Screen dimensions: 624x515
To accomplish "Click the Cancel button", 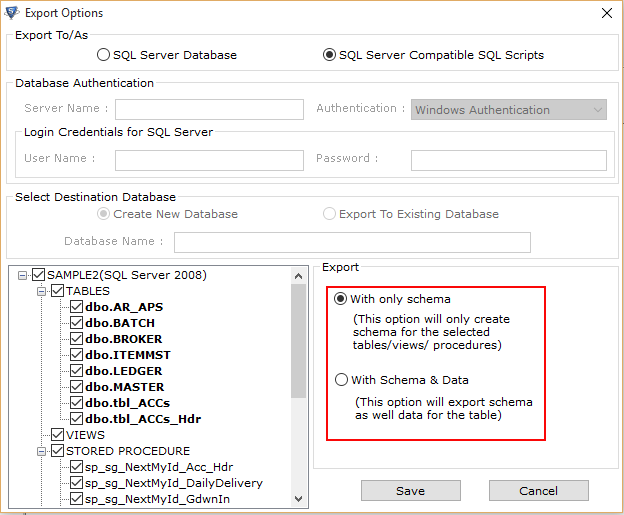I will 538,491.
